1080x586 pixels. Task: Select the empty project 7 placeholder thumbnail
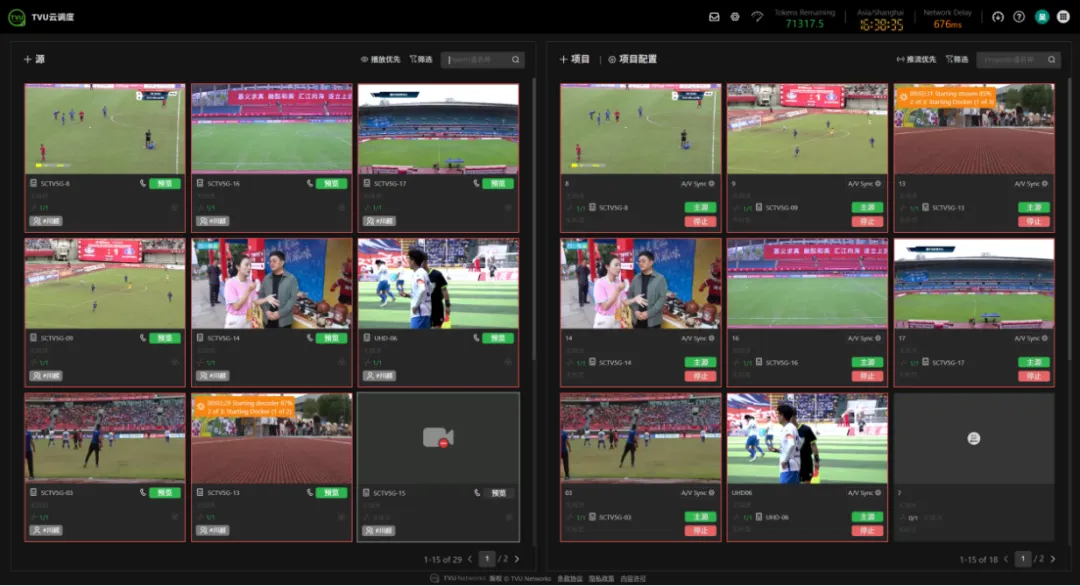974,439
